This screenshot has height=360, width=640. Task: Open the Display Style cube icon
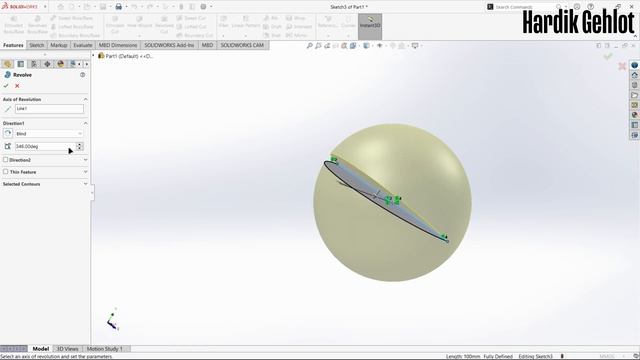click(x=366, y=46)
